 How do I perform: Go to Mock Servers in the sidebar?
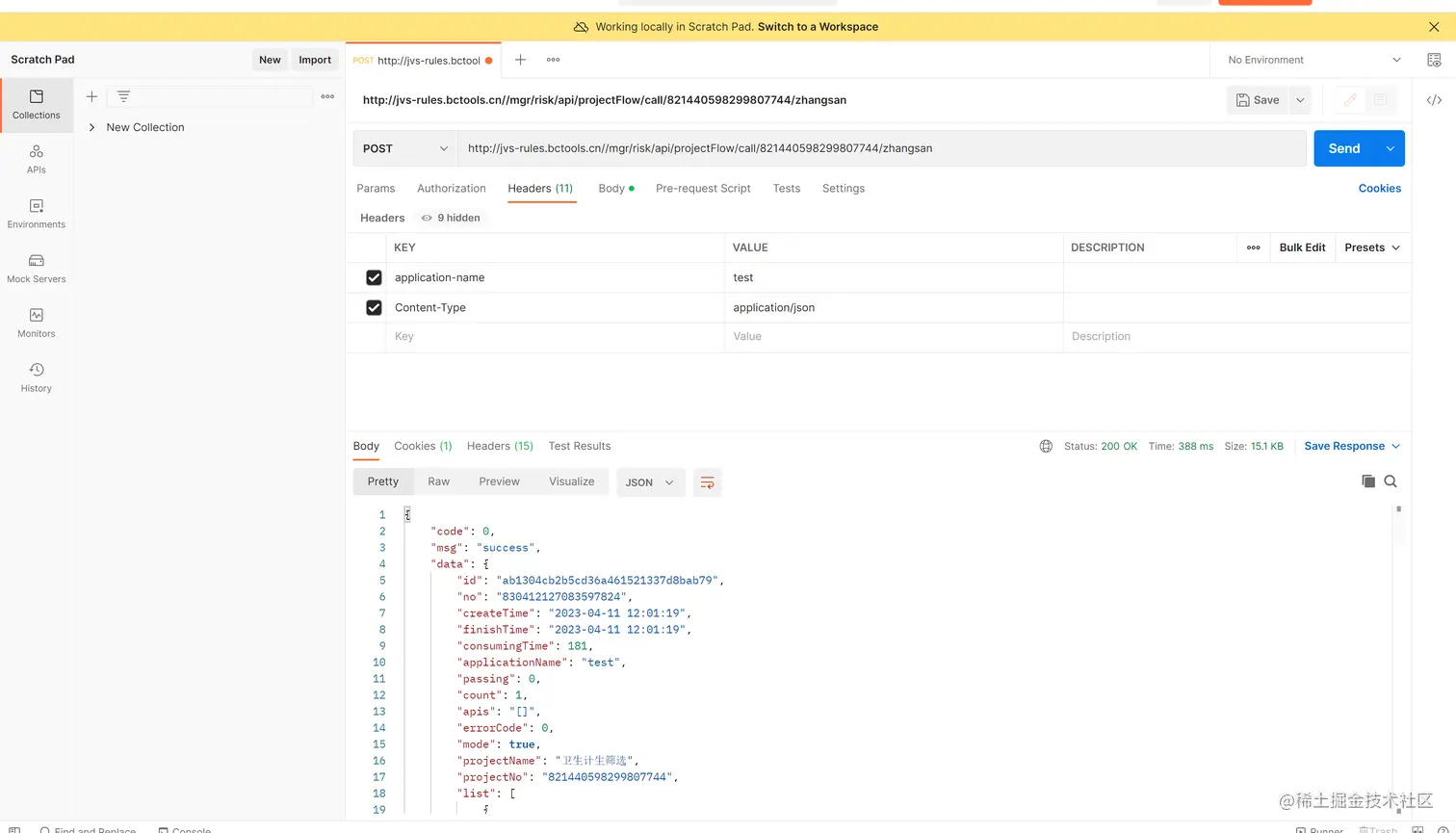click(37, 268)
